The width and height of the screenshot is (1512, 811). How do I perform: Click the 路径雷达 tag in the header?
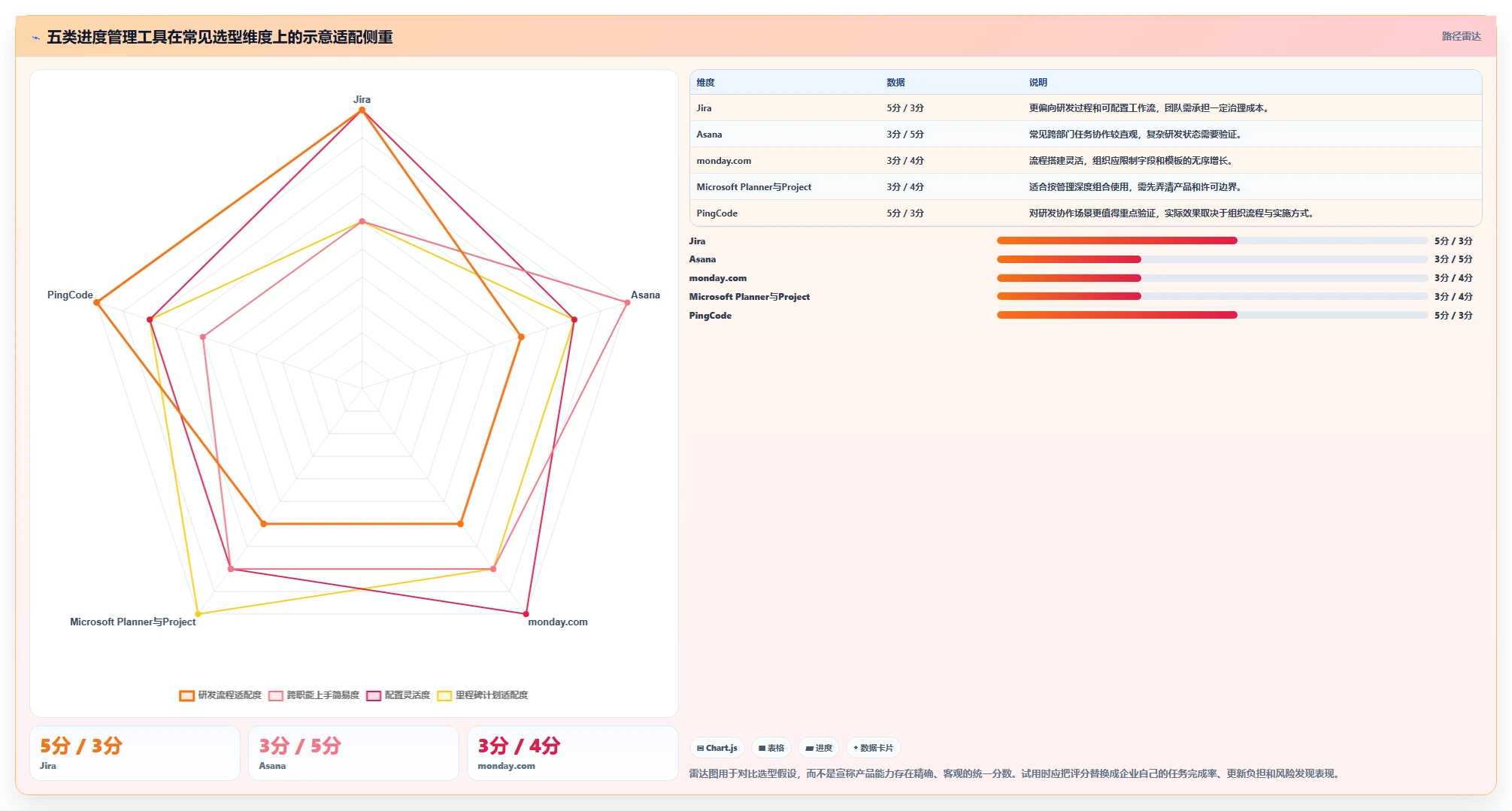(1461, 36)
